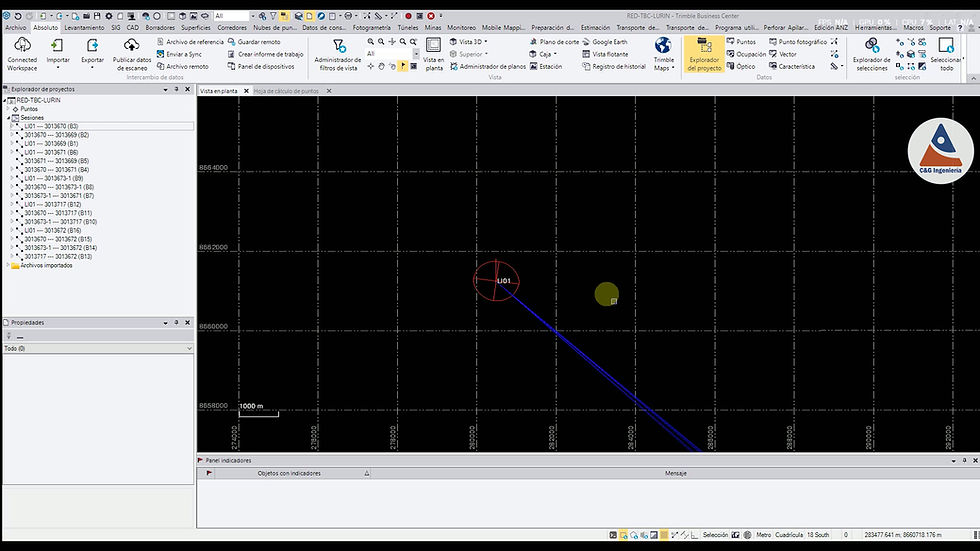Screen dimensions: 980x551
Task: Click Guardar remoto
Action: pos(254,42)
